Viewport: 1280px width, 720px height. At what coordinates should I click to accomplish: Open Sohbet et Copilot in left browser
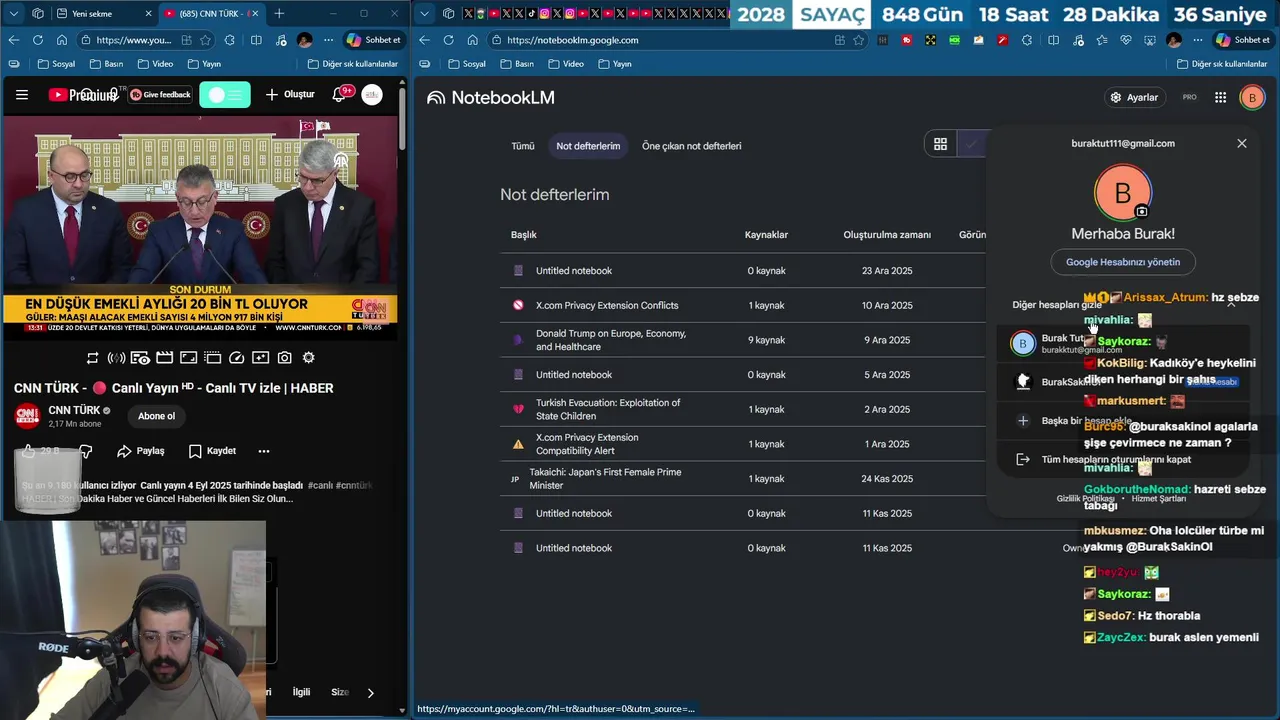pyautogui.click(x=374, y=40)
